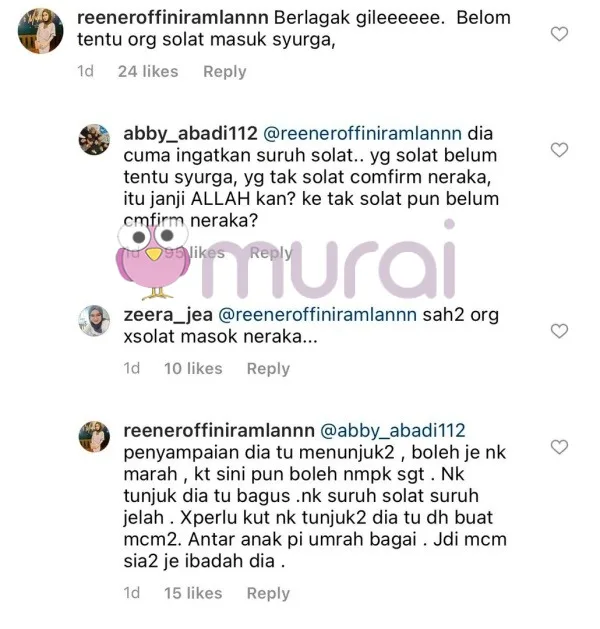Screen dimensions: 600x629
Task: Open reeneroffiniramlannn's profile picture at top
Action: 41,30
